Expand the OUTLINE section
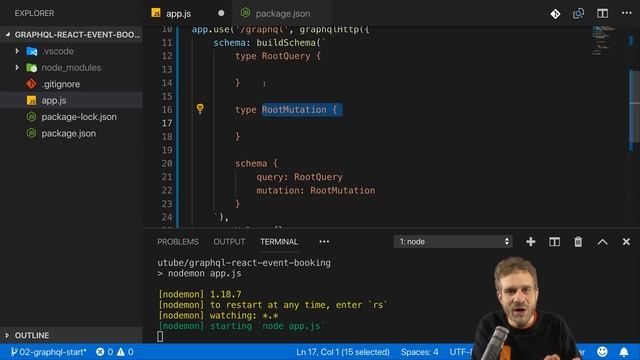This screenshot has width=640, height=360. pos(71,335)
